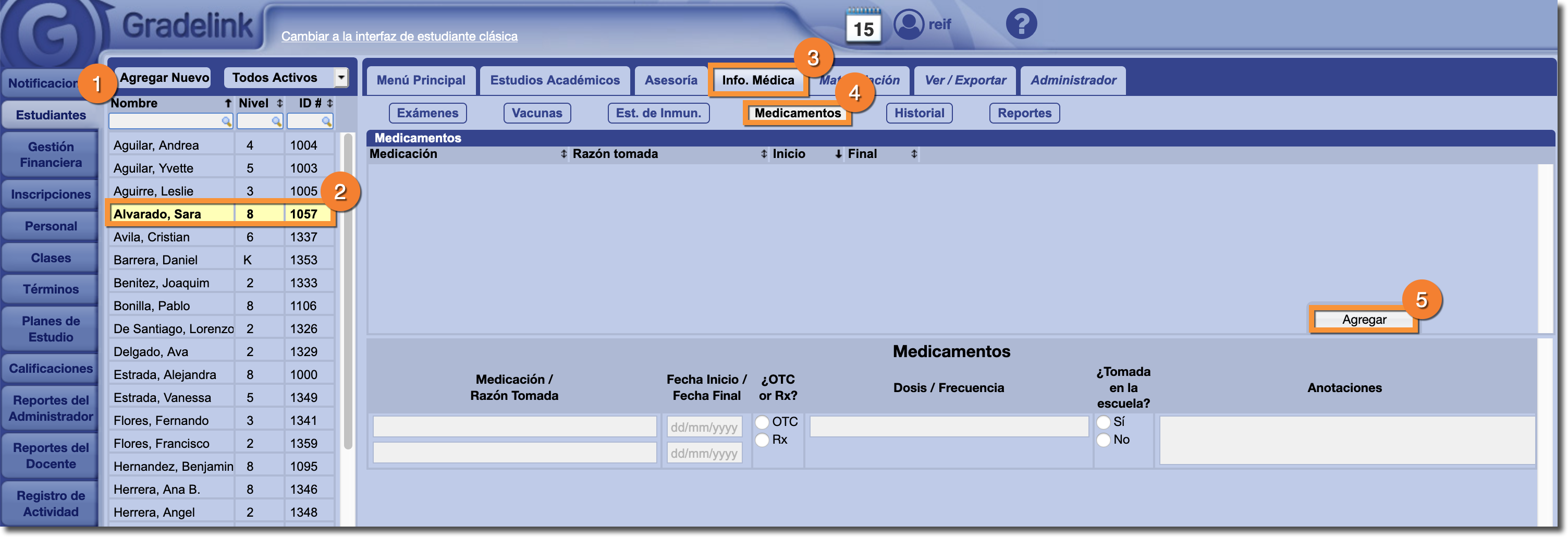
Task: Click the Dosis / Frecuencia input field
Action: pyautogui.click(x=948, y=426)
